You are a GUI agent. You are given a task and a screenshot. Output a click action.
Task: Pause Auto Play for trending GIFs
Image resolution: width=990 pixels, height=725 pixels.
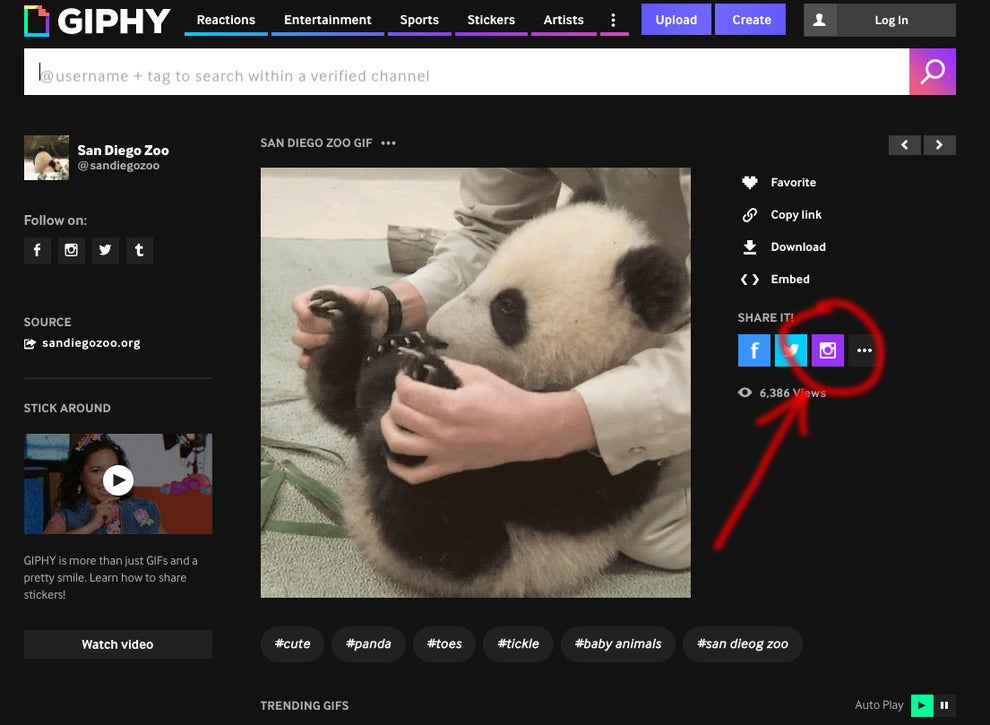[944, 705]
